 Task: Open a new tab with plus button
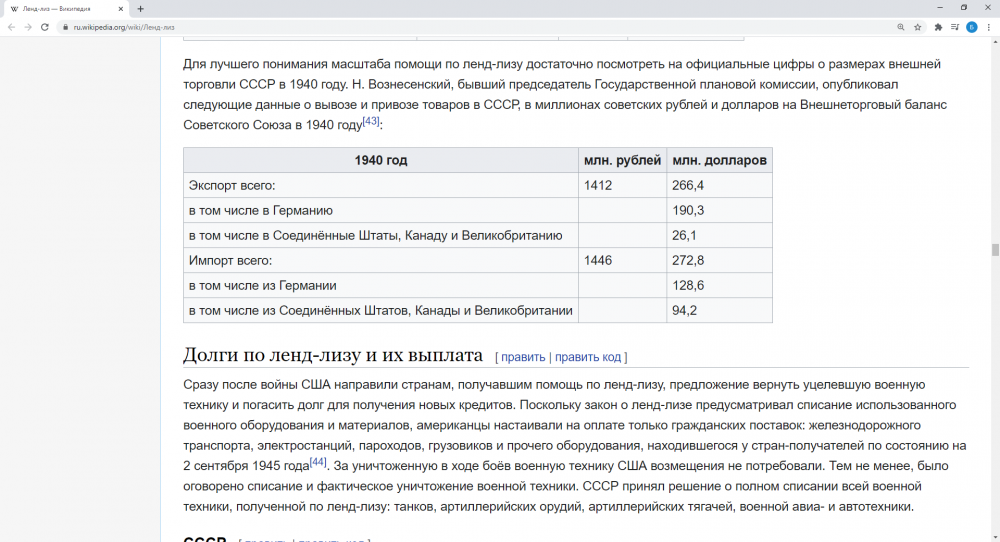coord(140,8)
